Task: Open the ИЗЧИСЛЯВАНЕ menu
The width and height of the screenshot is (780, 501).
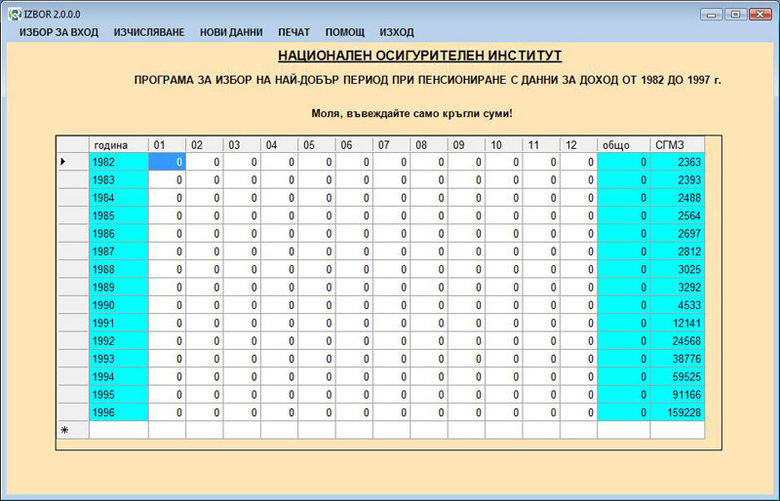Action: tap(149, 32)
